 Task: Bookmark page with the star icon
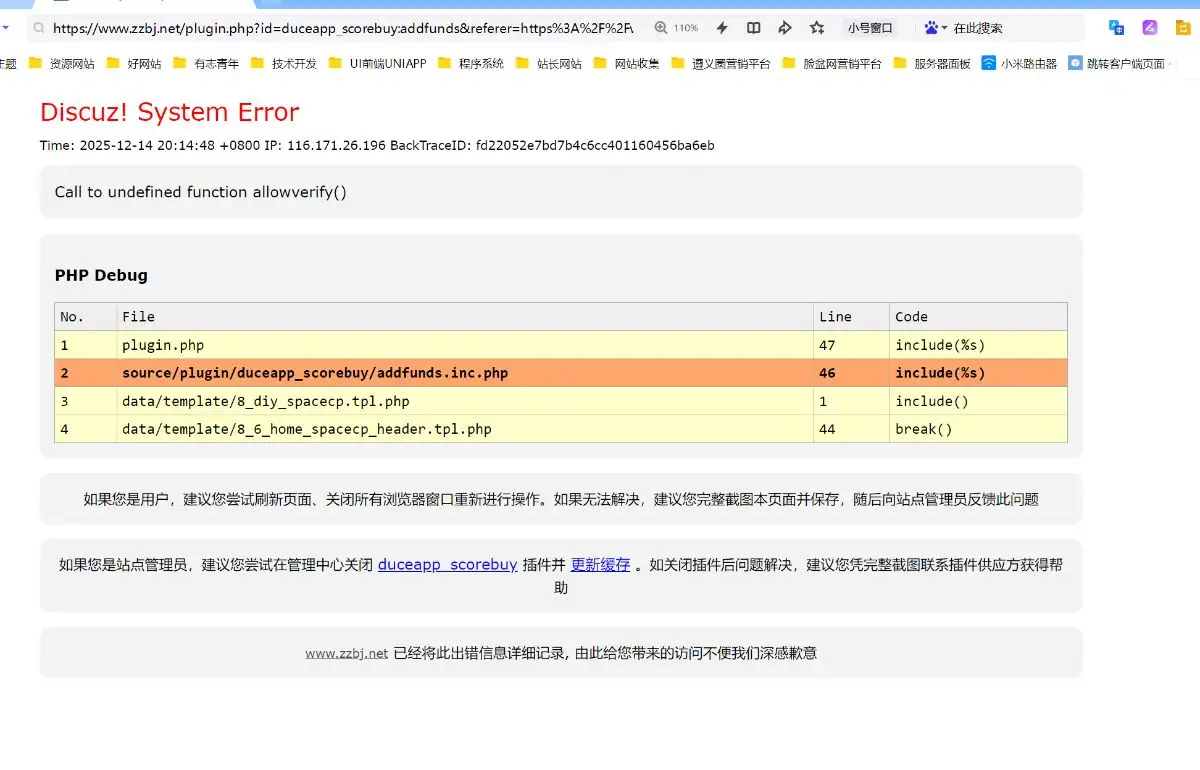pos(817,28)
